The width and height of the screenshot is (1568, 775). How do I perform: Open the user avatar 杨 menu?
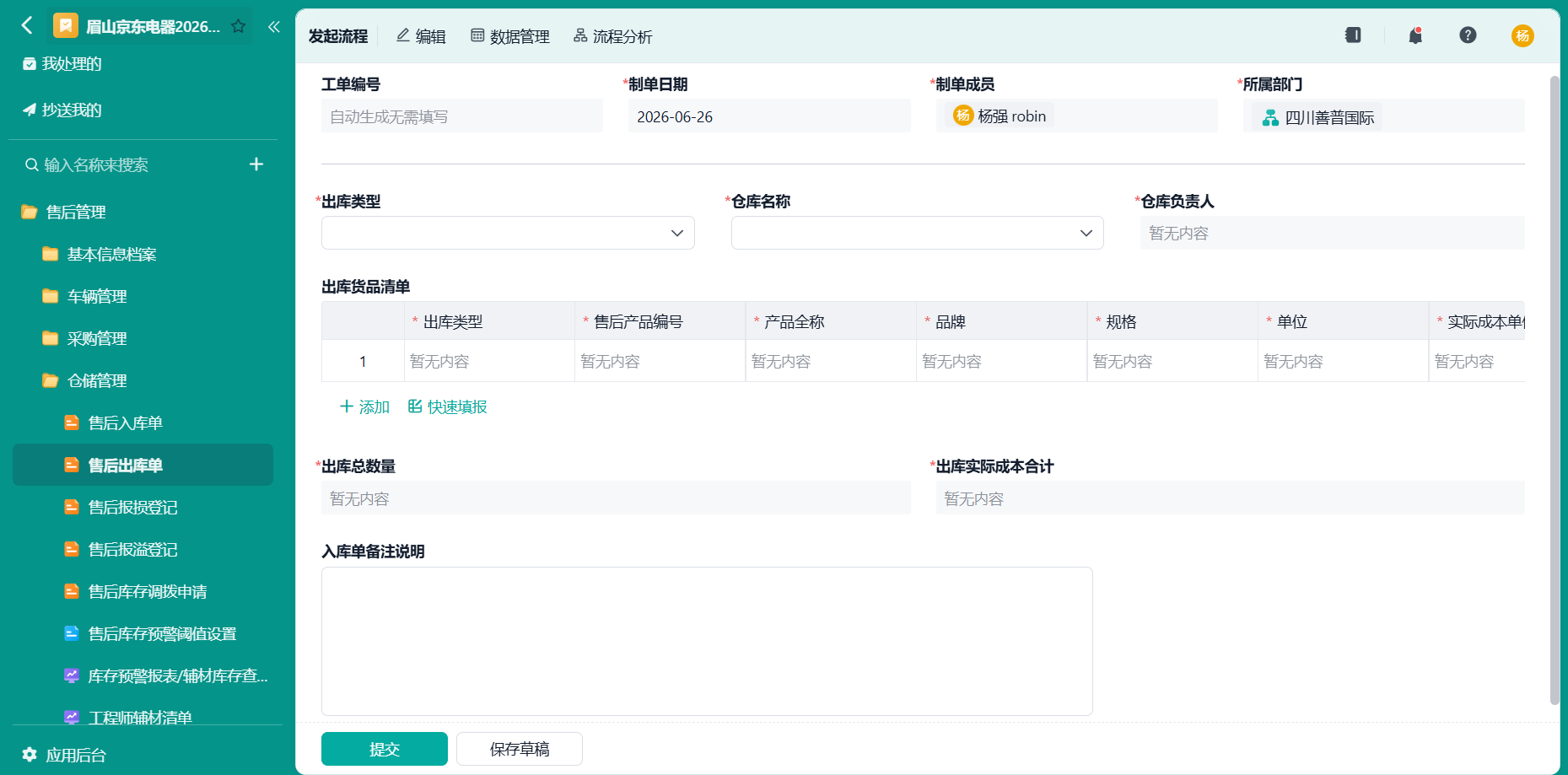tap(1522, 35)
